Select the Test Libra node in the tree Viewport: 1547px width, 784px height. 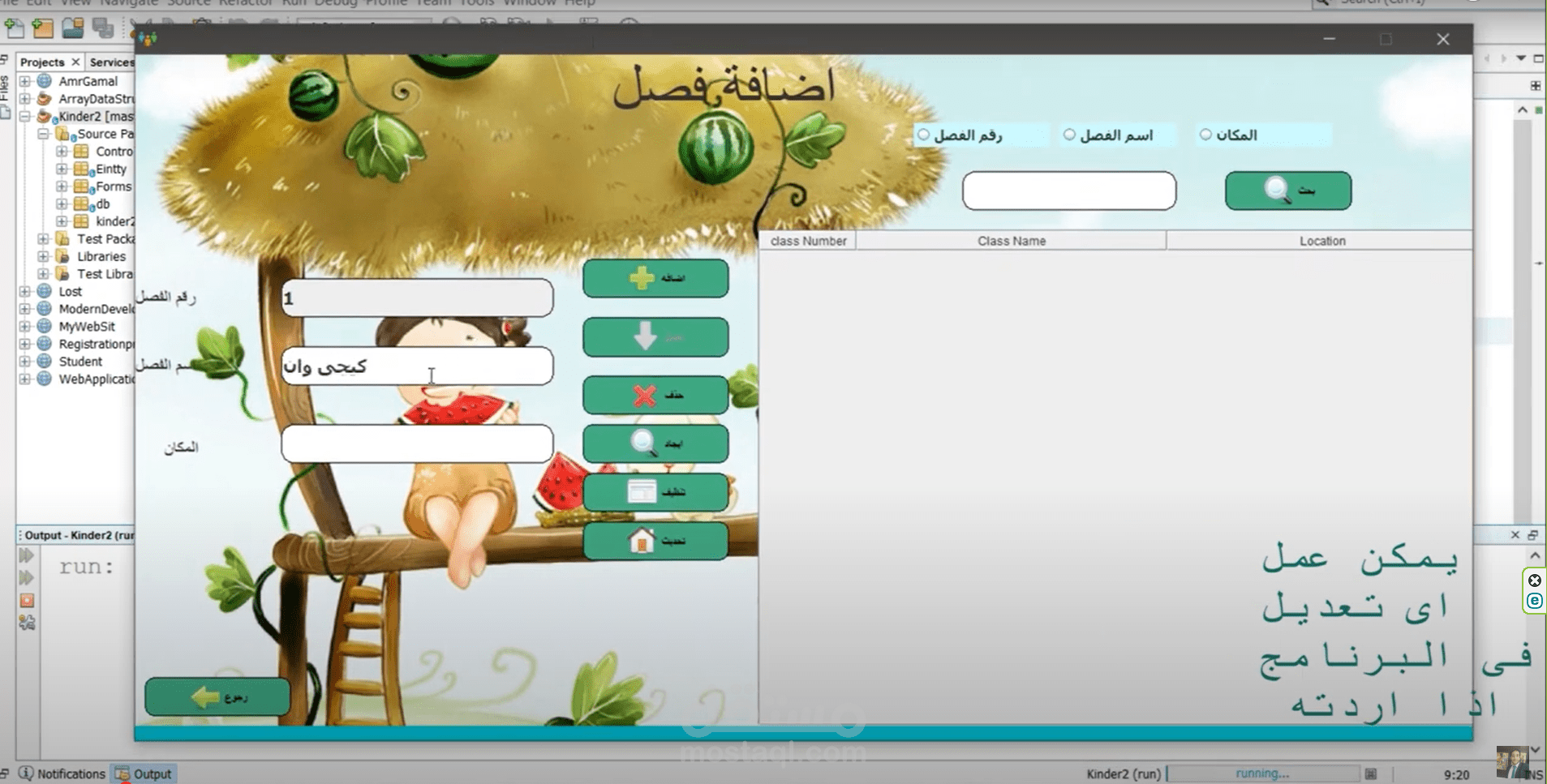tap(105, 274)
